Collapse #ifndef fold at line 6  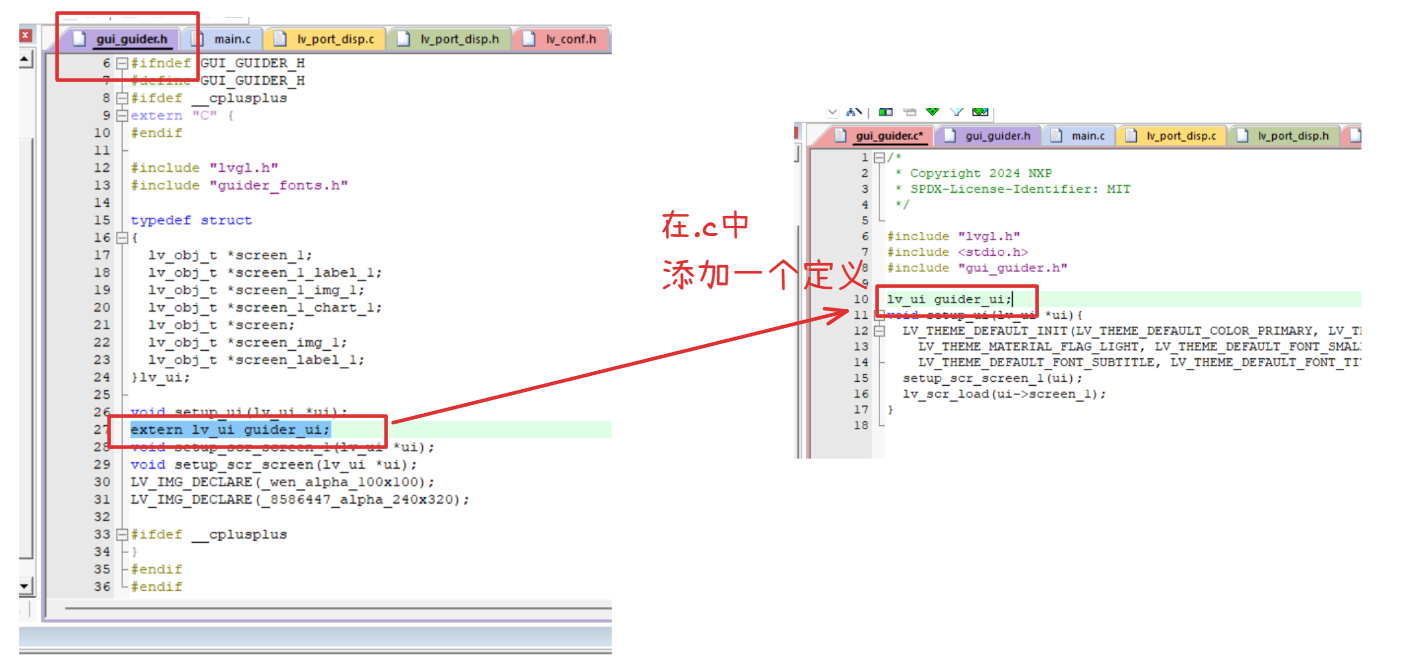[122, 63]
